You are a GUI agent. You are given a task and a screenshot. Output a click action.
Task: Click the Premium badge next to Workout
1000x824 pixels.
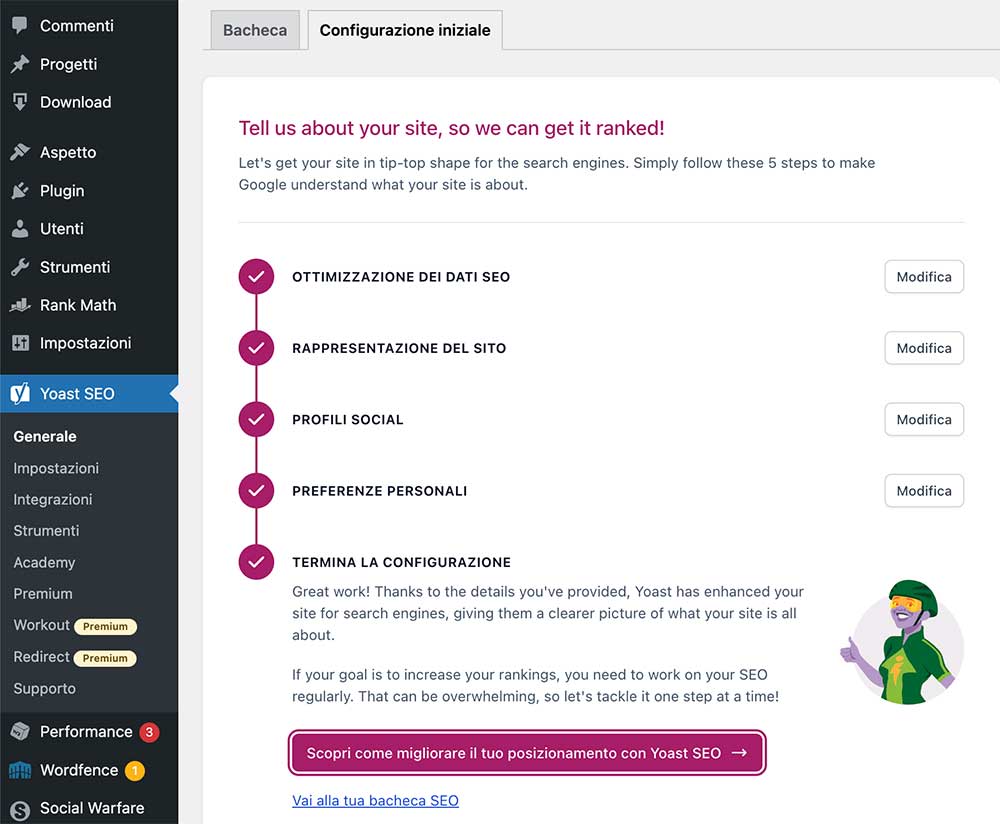(x=106, y=626)
